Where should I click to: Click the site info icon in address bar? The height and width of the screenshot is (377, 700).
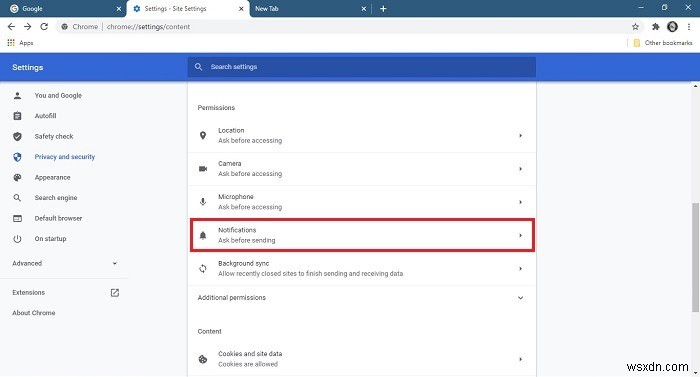pos(65,27)
